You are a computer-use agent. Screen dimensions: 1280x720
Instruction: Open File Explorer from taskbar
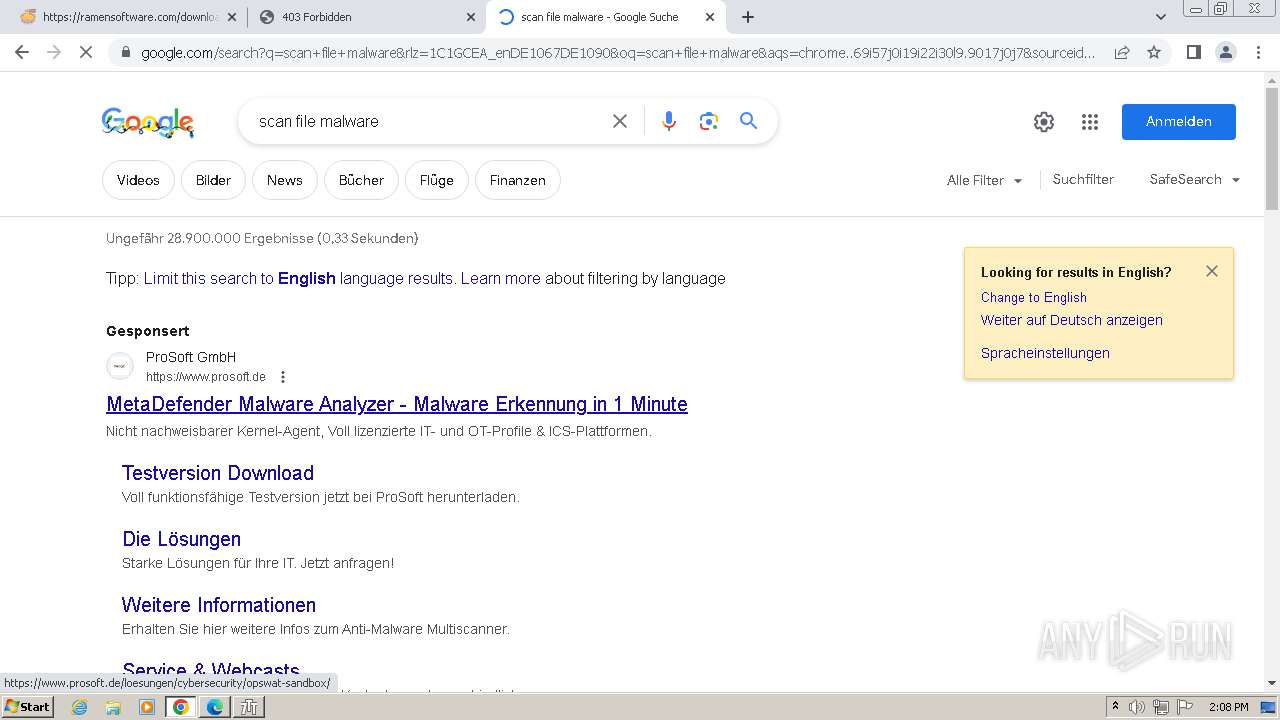pos(113,707)
